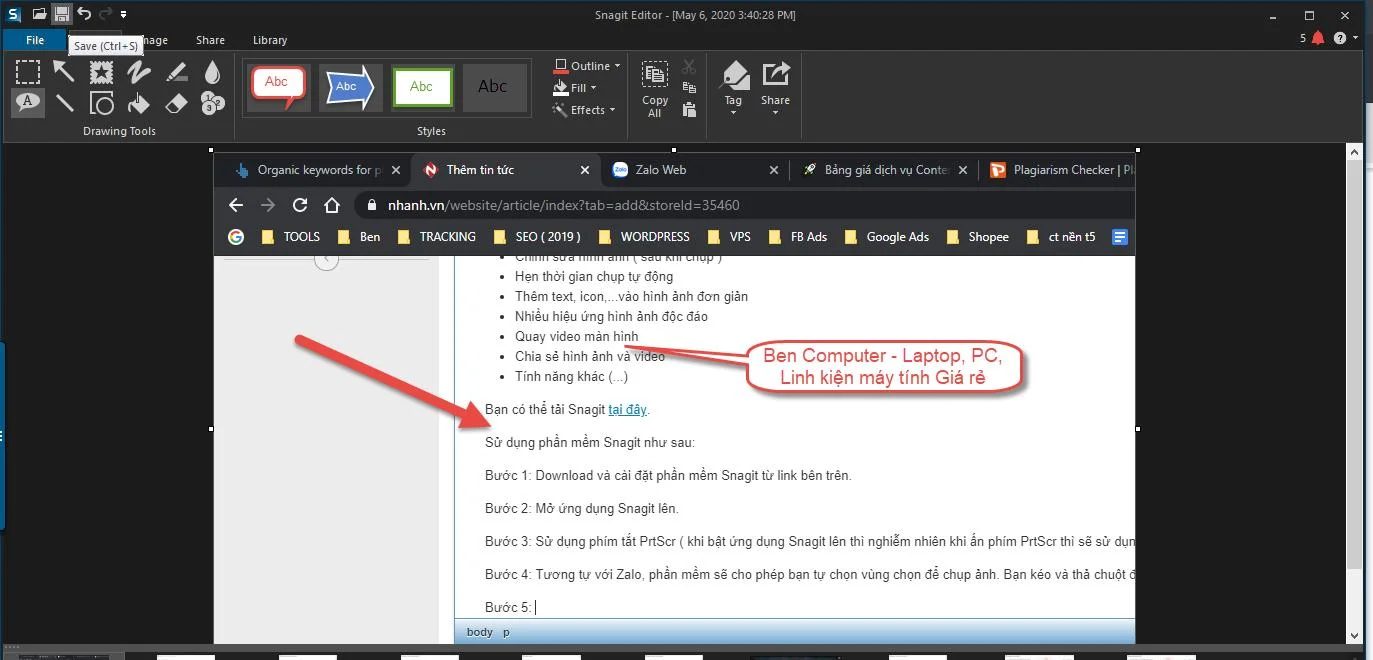Click the 'Google Ads' bookmark folder
The height and width of the screenshot is (660, 1373).
[x=886, y=237]
